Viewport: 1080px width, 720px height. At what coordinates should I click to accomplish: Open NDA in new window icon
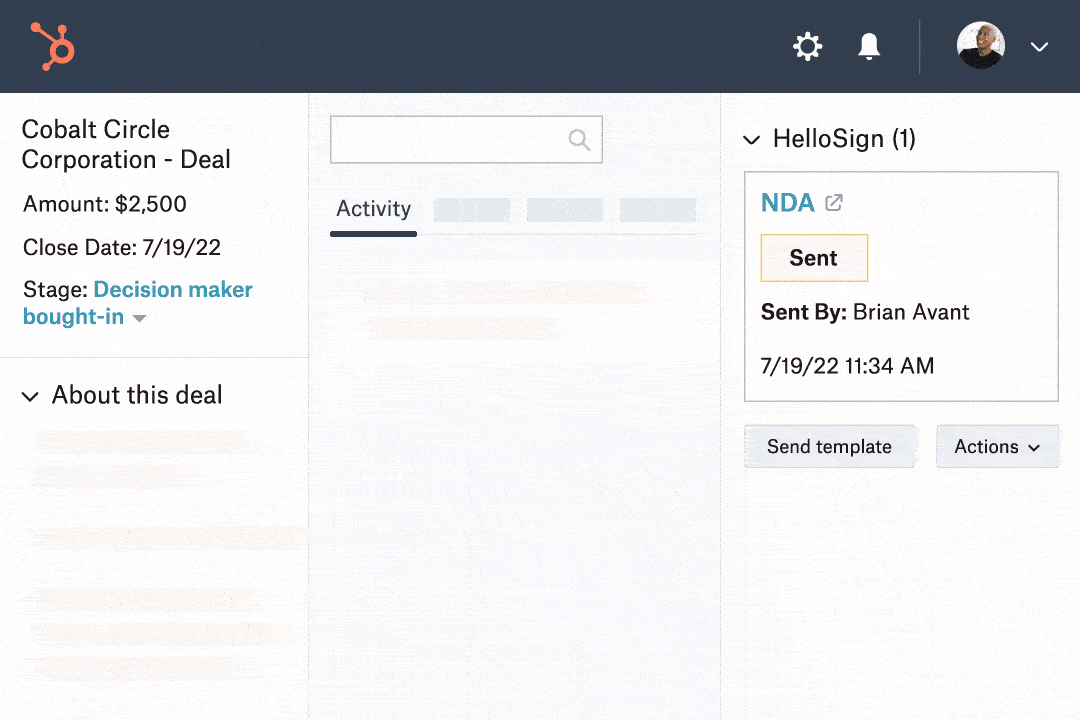pyautogui.click(x=834, y=203)
